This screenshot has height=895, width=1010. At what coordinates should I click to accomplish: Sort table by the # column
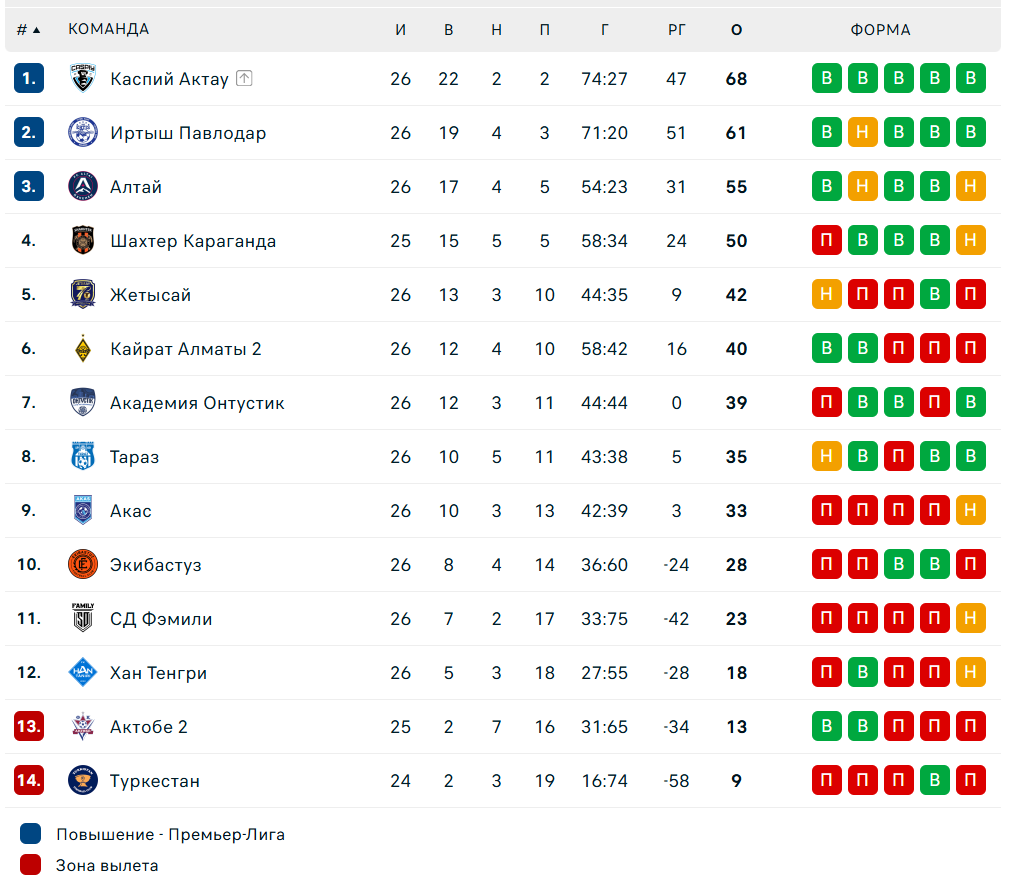click(x=28, y=29)
